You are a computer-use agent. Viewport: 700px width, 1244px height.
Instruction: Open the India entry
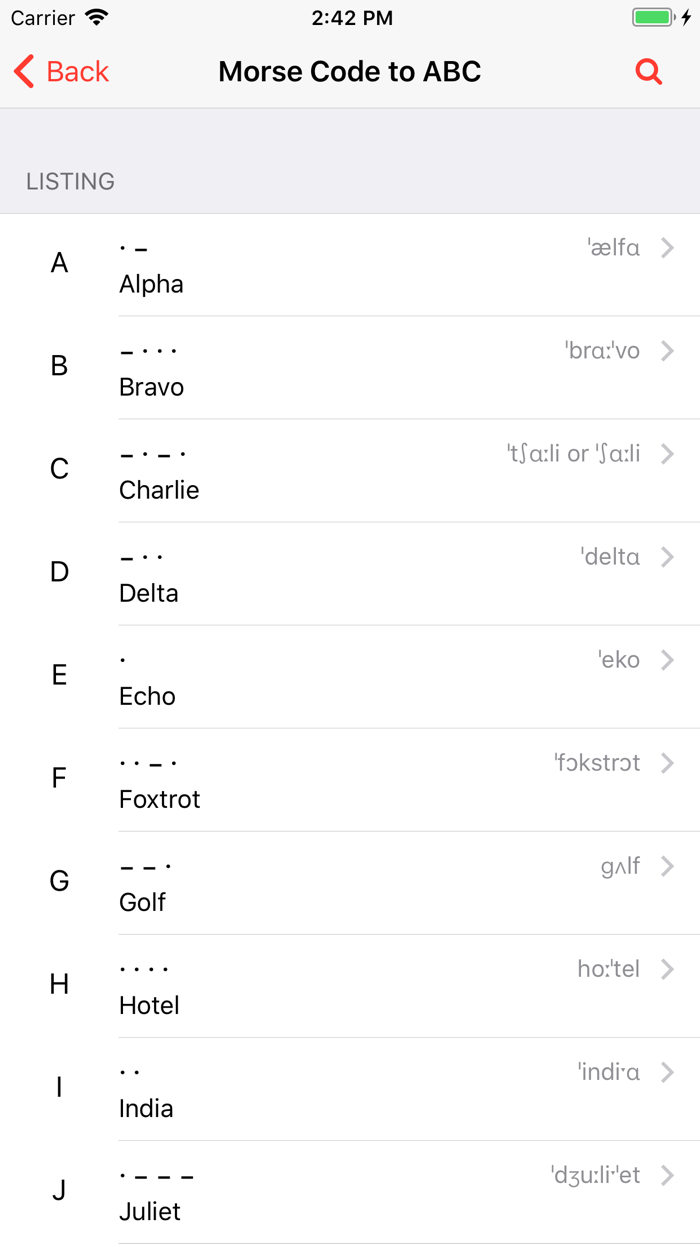click(x=350, y=1089)
